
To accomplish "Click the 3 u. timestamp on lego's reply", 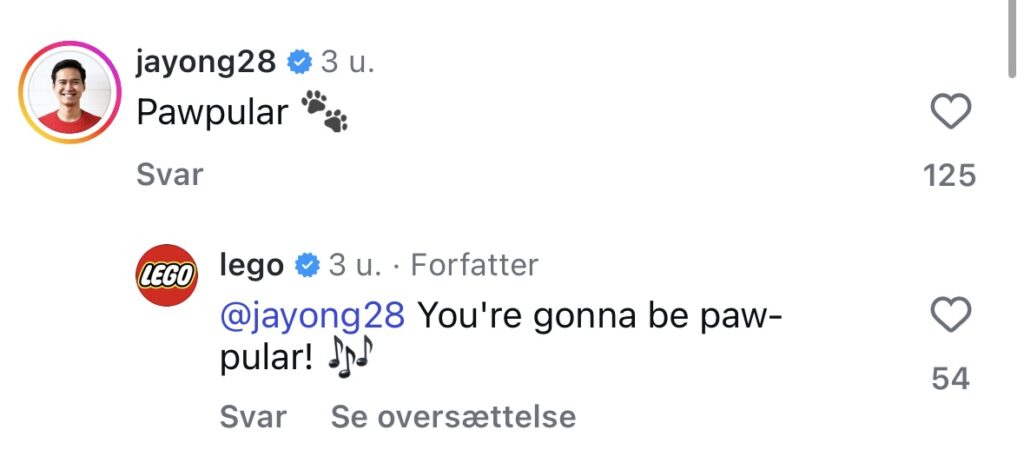I will tap(356, 265).
